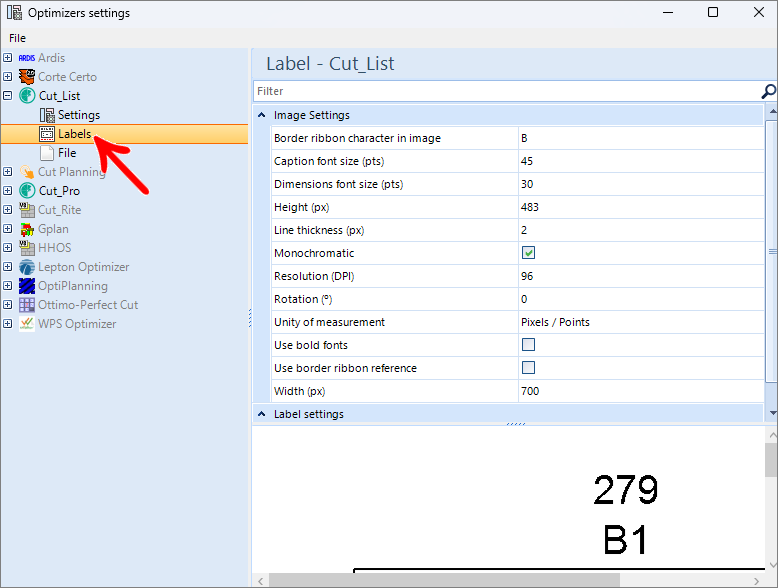Screen dimensions: 778x588
Task: Click the label preview image showing 279
Action: [x=509, y=499]
